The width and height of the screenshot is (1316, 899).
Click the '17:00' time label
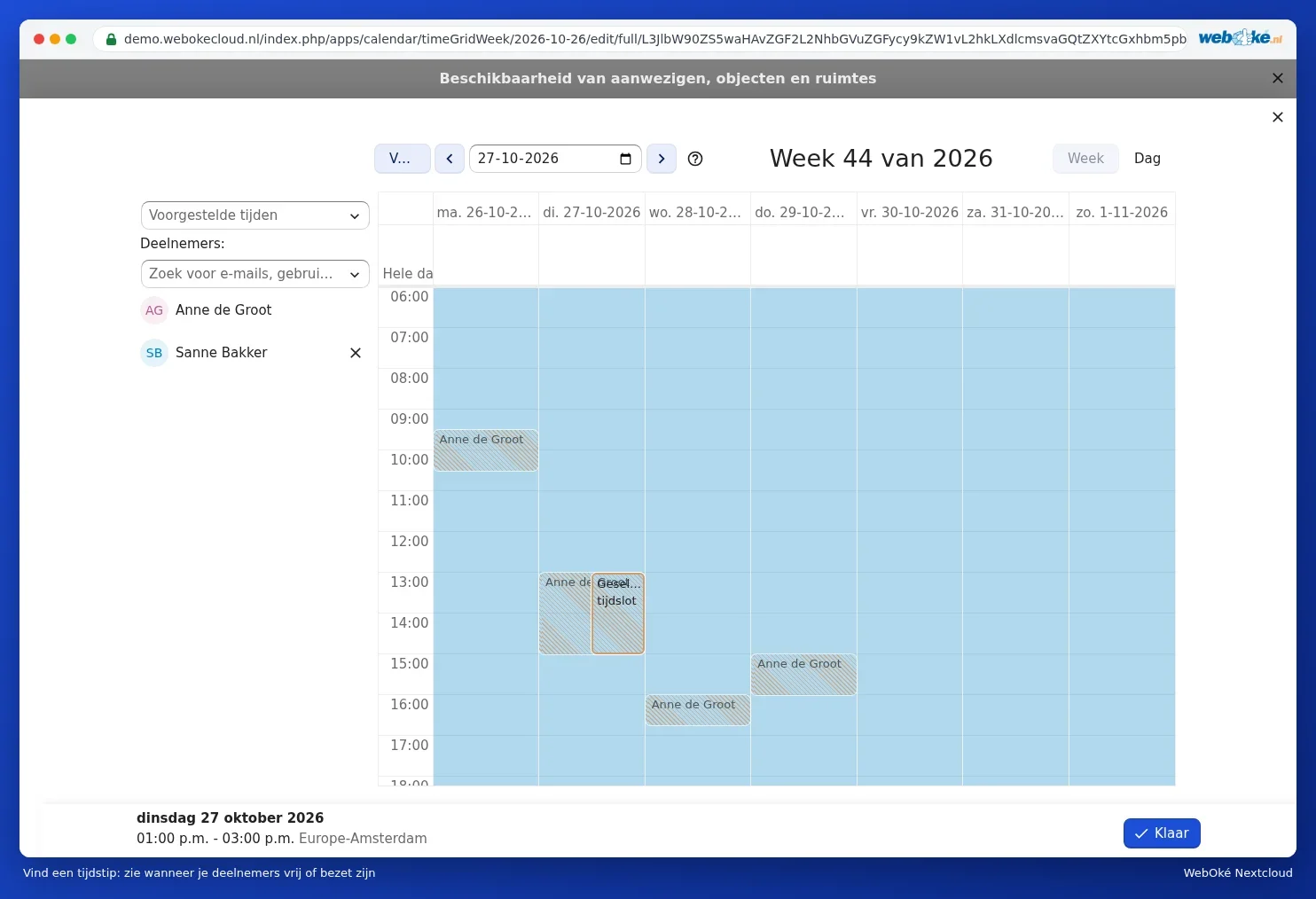point(410,746)
